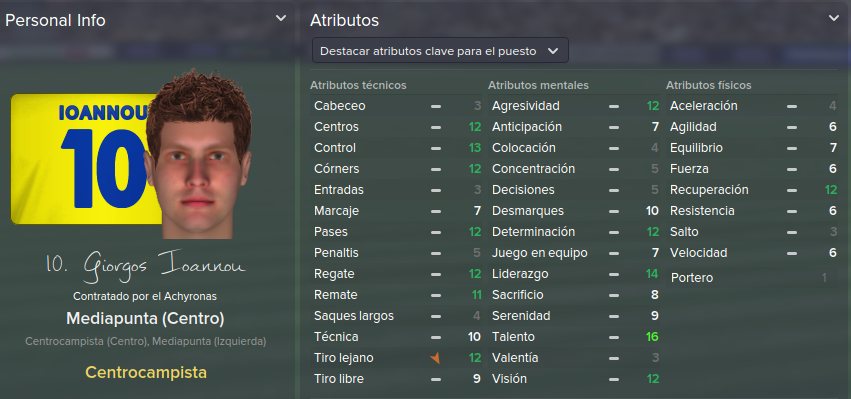851x399 pixels.
Task: Click the Centrocampista role label
Action: (x=146, y=373)
